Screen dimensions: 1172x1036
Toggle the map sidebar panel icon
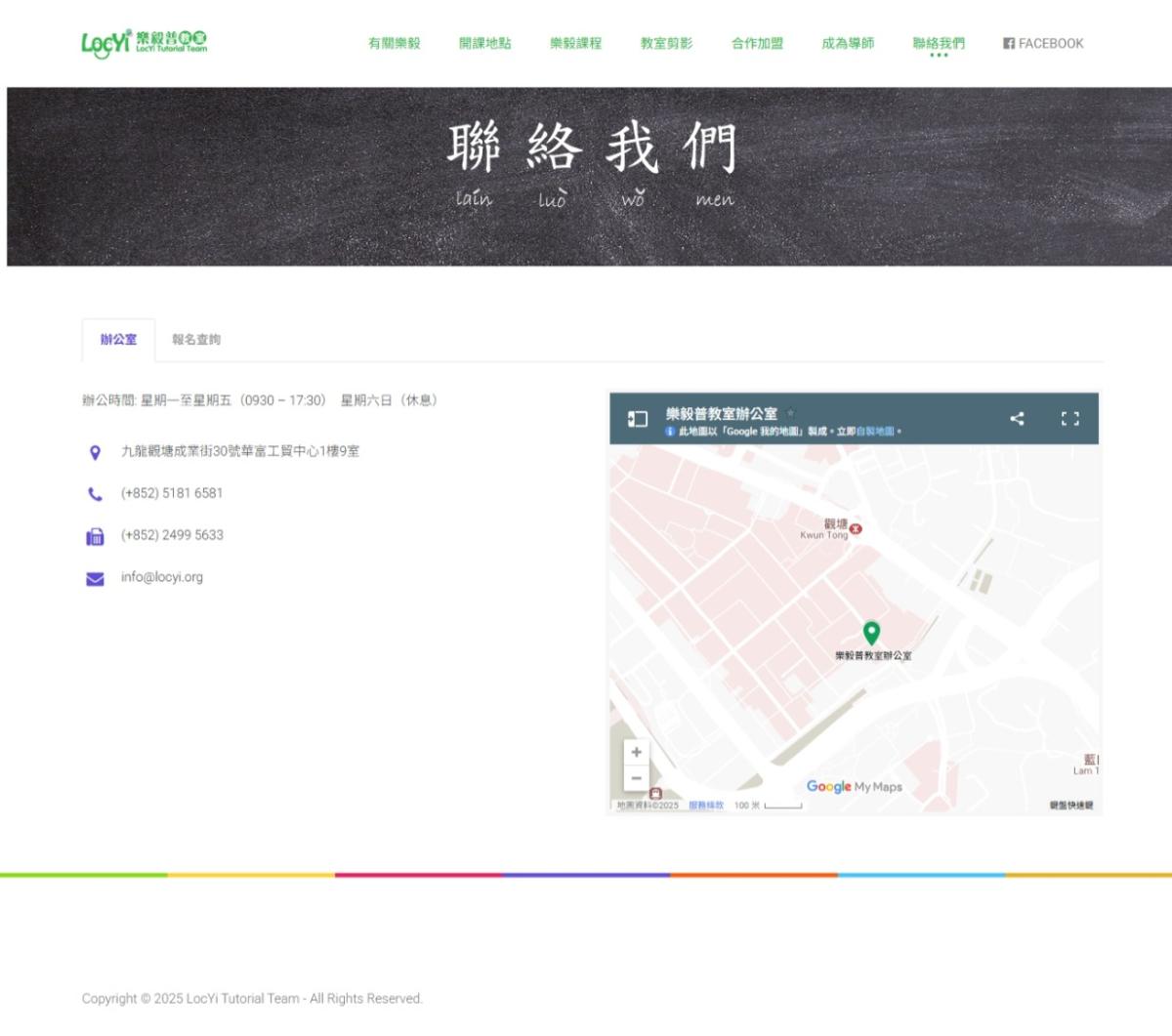(637, 419)
